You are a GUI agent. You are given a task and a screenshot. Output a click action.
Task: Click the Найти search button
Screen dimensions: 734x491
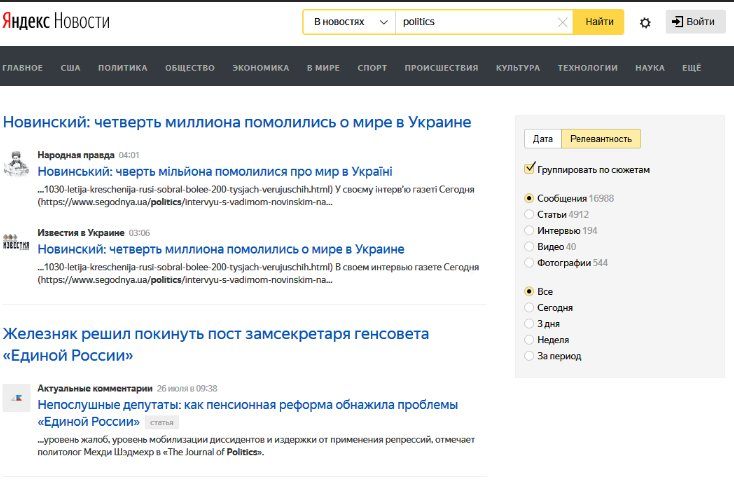[599, 22]
